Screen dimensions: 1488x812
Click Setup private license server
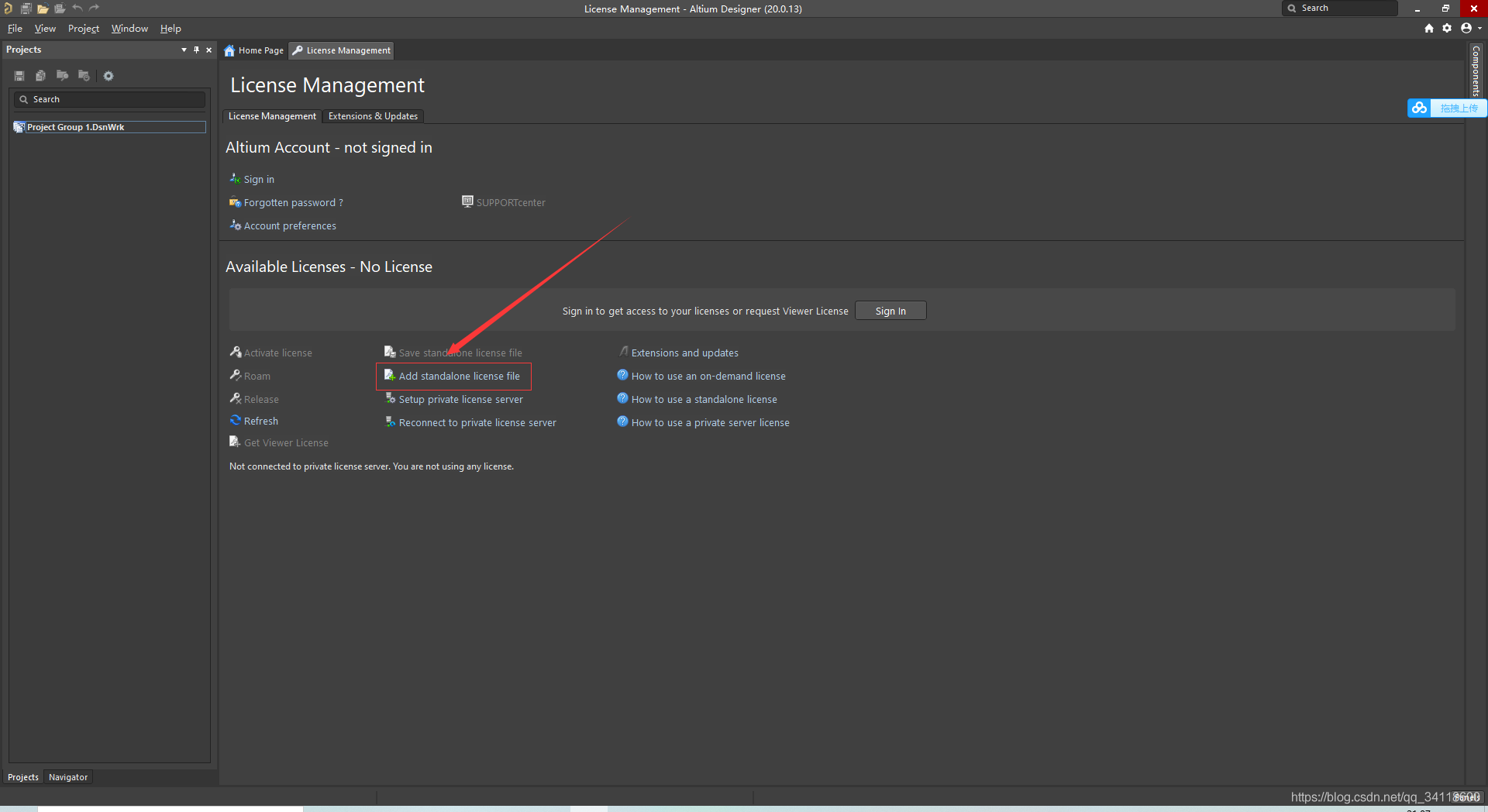tap(460, 399)
